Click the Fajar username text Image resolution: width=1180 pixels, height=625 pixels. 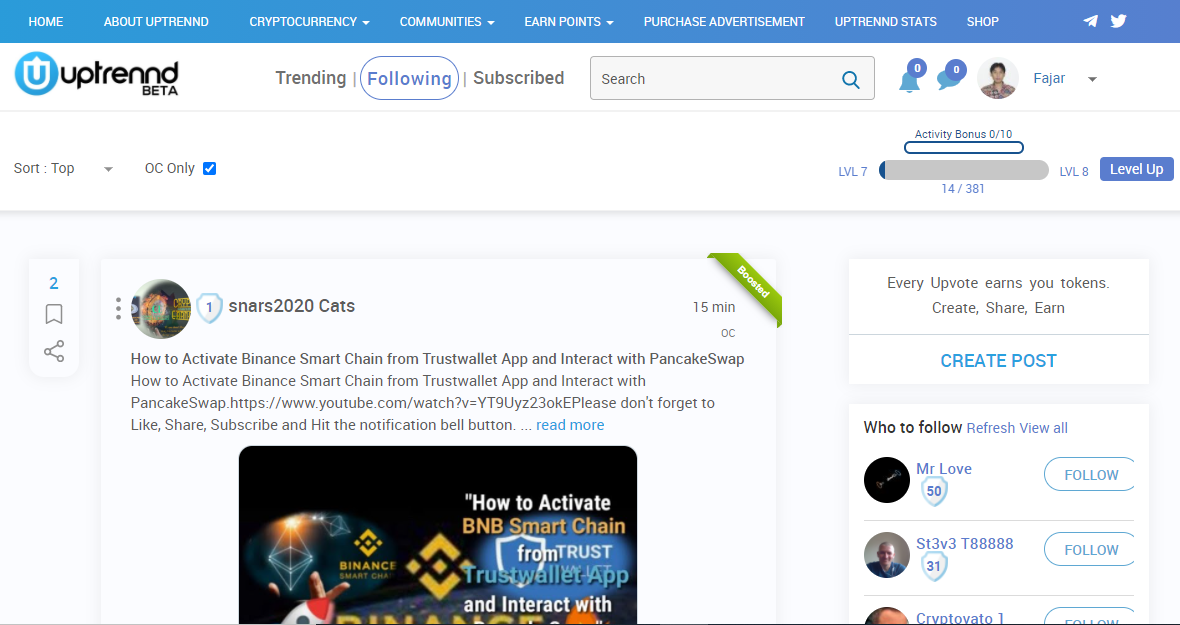(x=1049, y=78)
